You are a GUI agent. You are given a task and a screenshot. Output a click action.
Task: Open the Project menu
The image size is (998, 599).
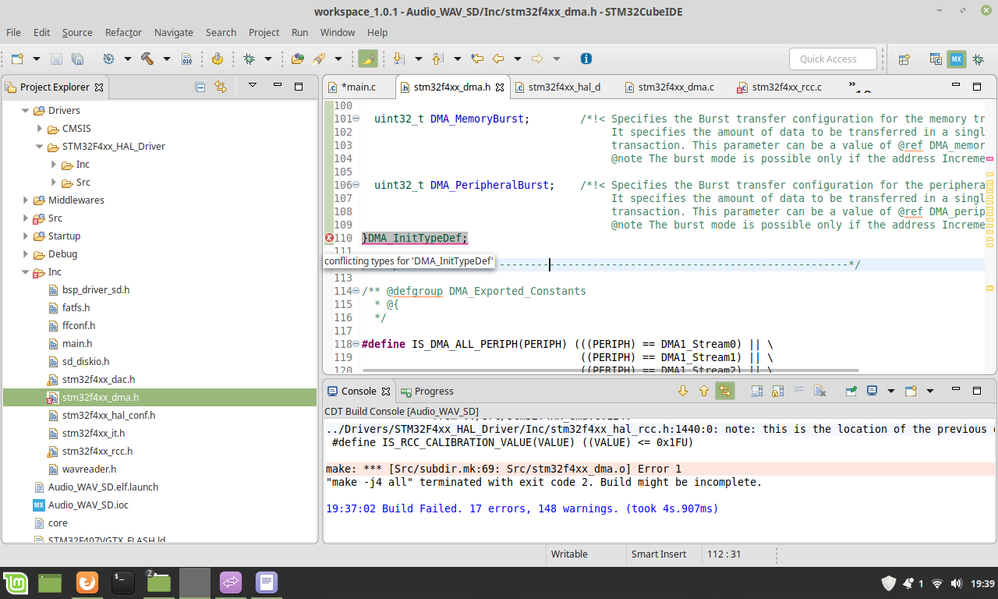coord(264,32)
